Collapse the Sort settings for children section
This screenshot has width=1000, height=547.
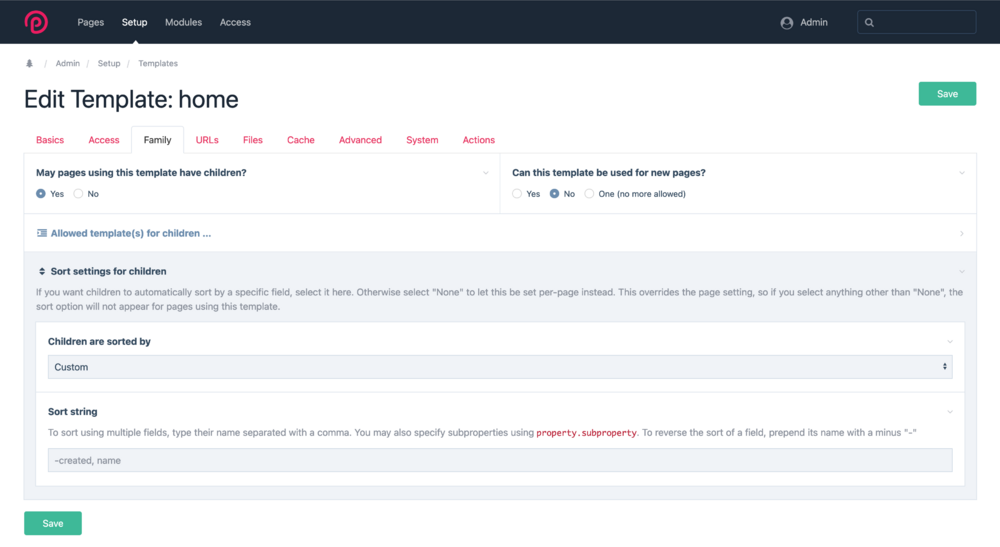point(961,271)
